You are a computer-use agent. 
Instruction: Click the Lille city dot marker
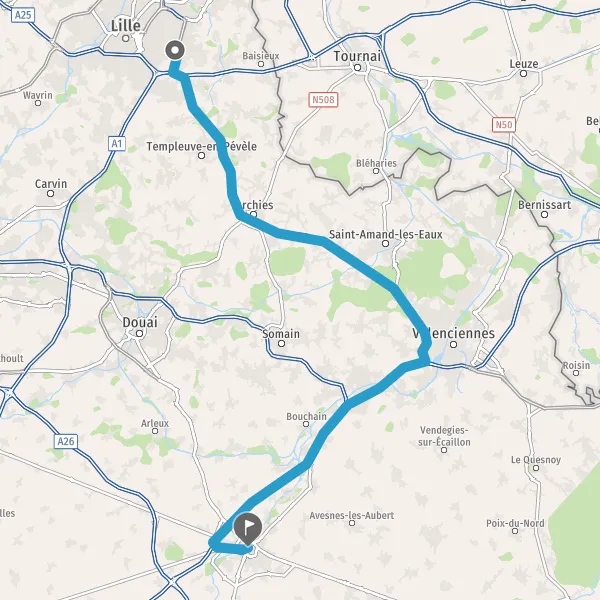click(126, 38)
